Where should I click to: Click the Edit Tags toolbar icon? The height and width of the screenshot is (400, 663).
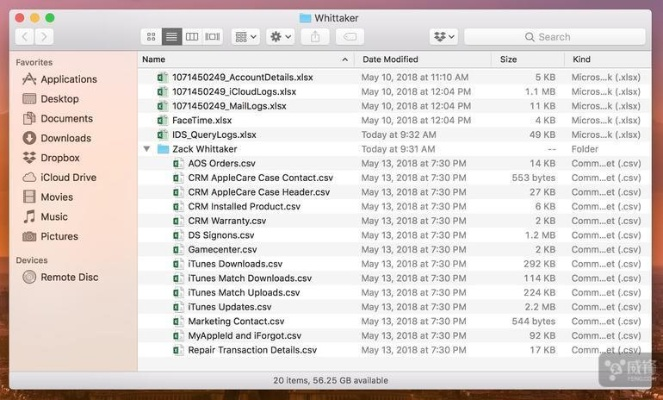coord(349,37)
